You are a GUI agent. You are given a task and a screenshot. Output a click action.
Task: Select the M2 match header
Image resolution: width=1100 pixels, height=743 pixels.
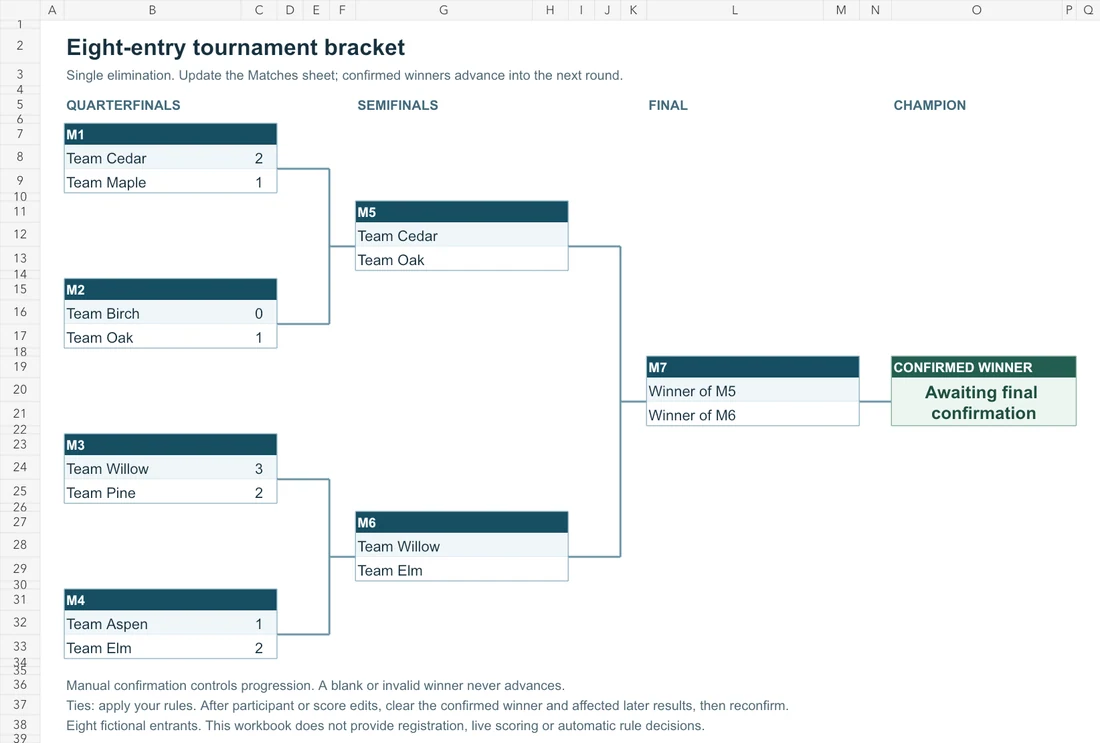click(x=170, y=290)
